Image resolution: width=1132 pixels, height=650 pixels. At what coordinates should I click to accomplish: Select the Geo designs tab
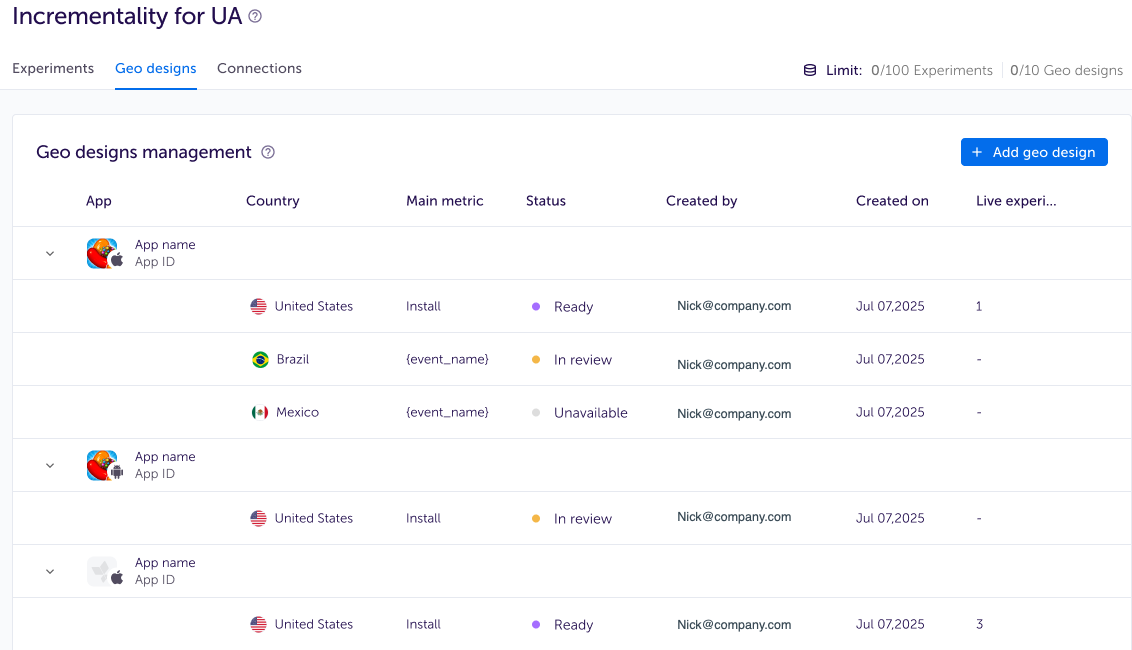[x=155, y=69]
